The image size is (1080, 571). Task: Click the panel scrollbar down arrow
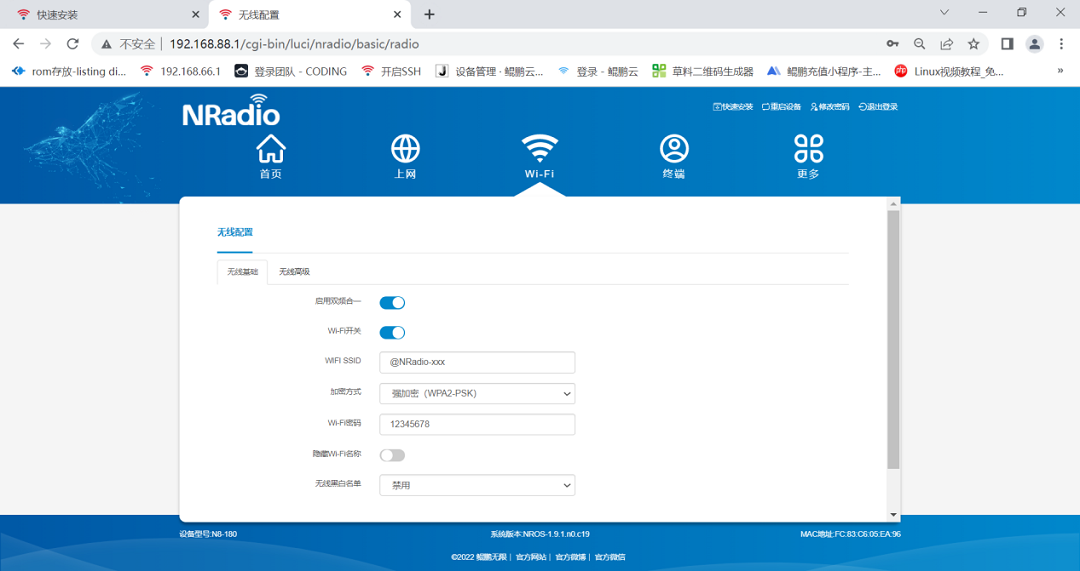pos(893,515)
